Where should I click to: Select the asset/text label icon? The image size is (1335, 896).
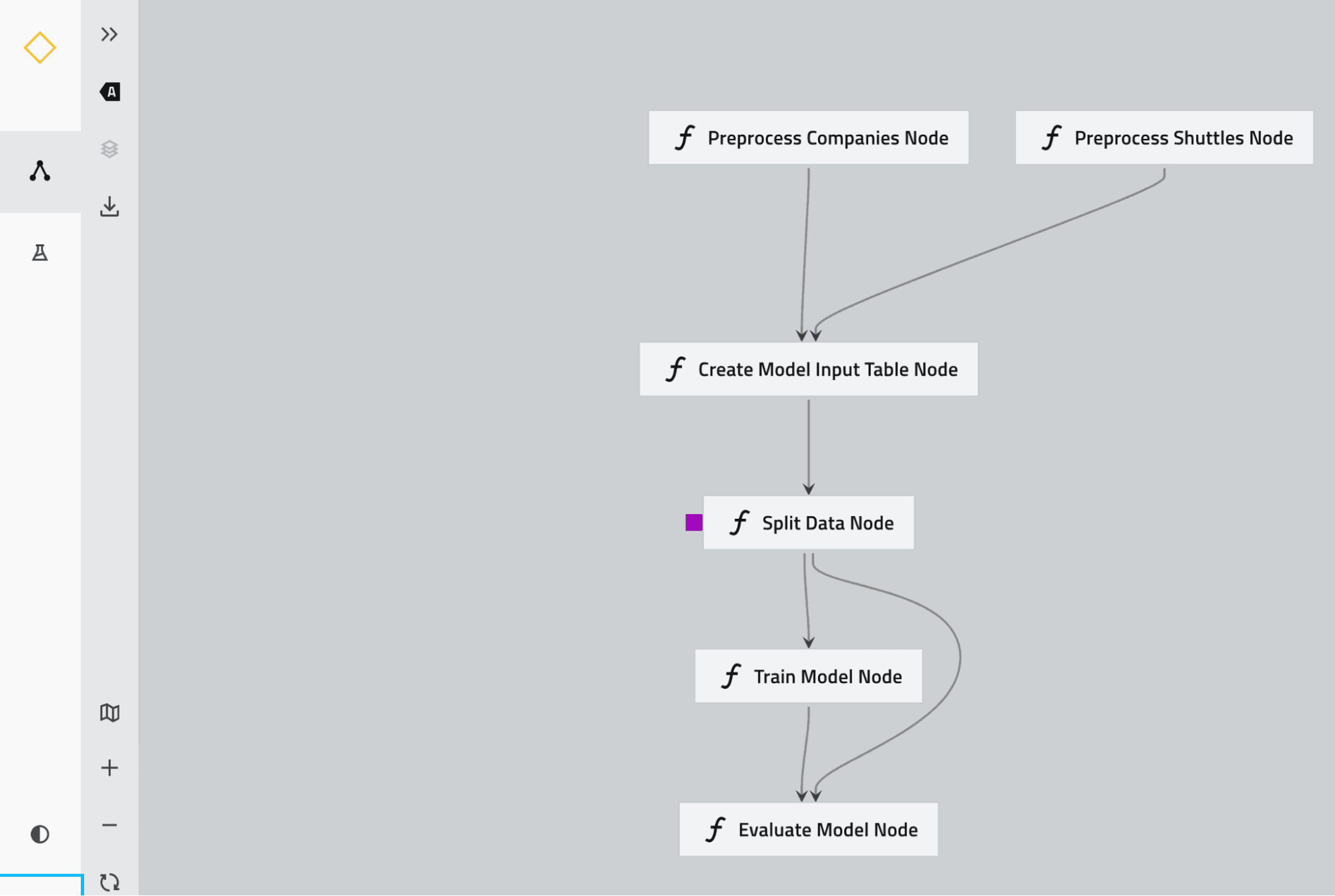coord(109,92)
